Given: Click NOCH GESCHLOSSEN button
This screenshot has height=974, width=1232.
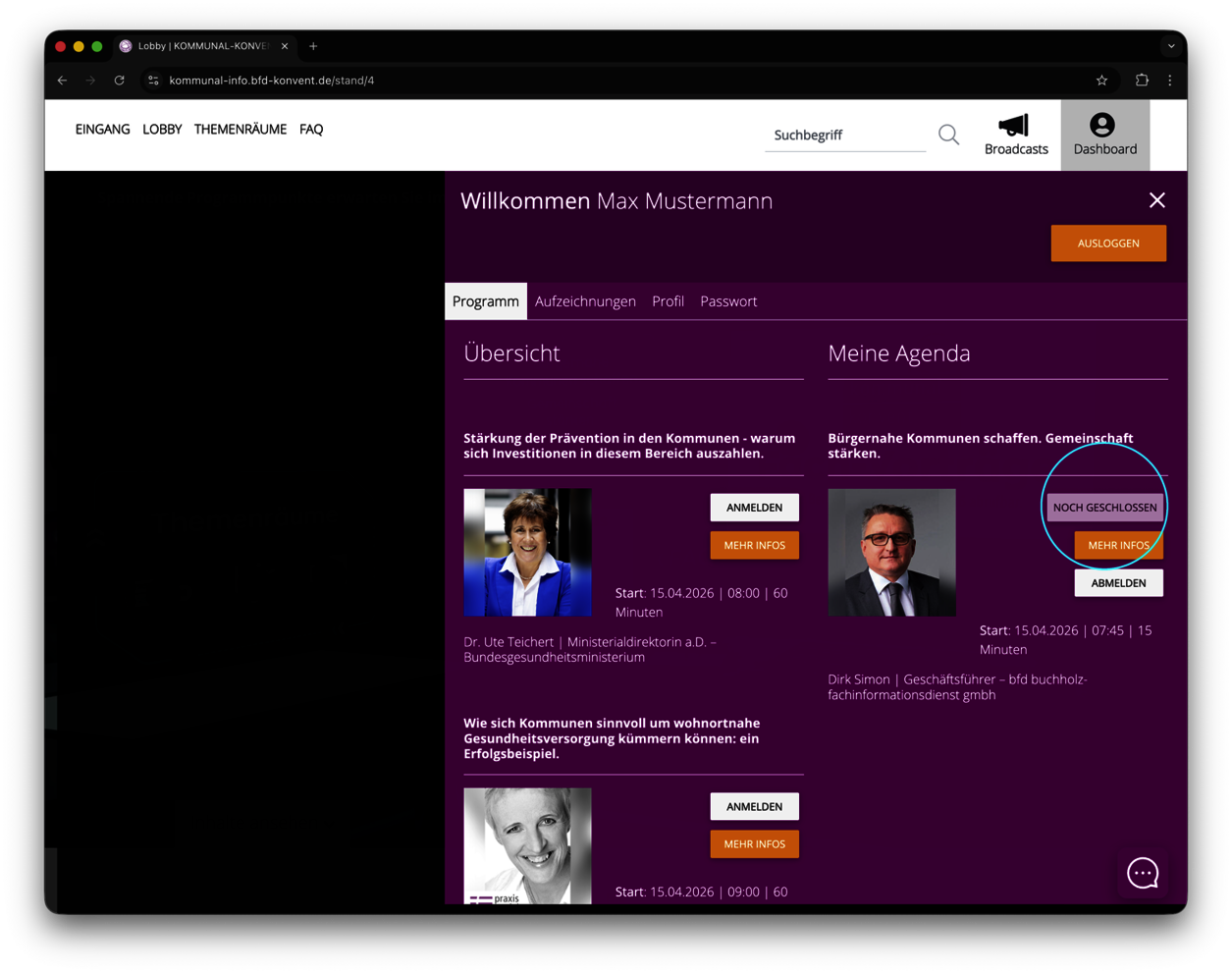Looking at the screenshot, I should click(1105, 508).
